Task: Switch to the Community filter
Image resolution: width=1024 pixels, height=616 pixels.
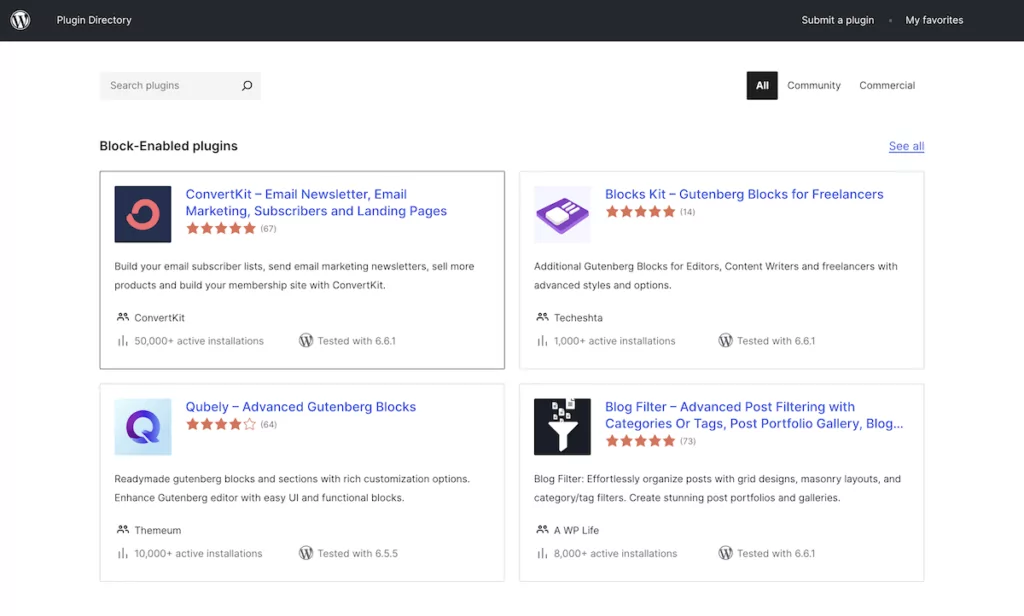Action: tap(814, 86)
